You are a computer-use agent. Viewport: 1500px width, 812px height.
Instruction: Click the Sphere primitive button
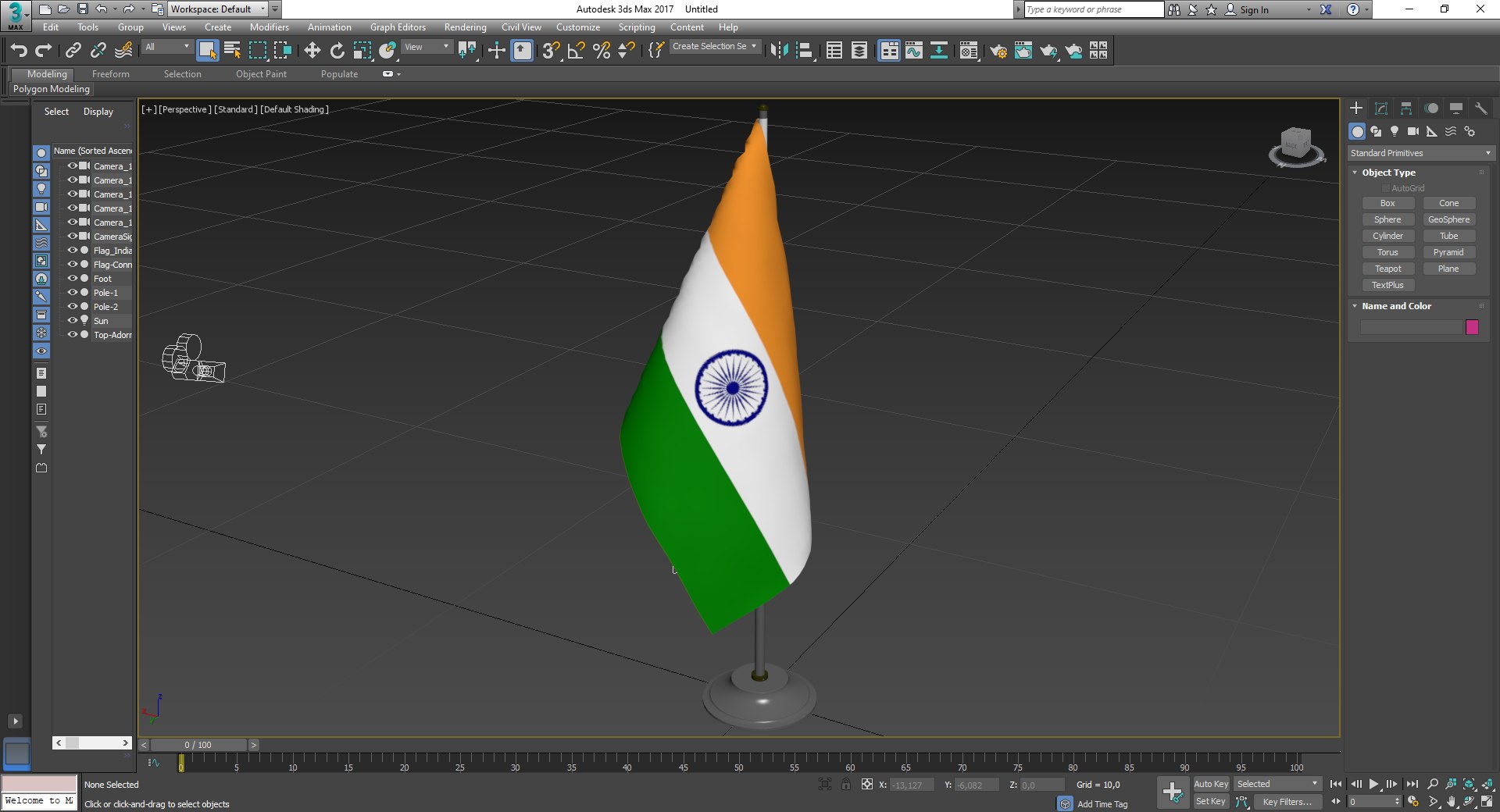click(1388, 219)
